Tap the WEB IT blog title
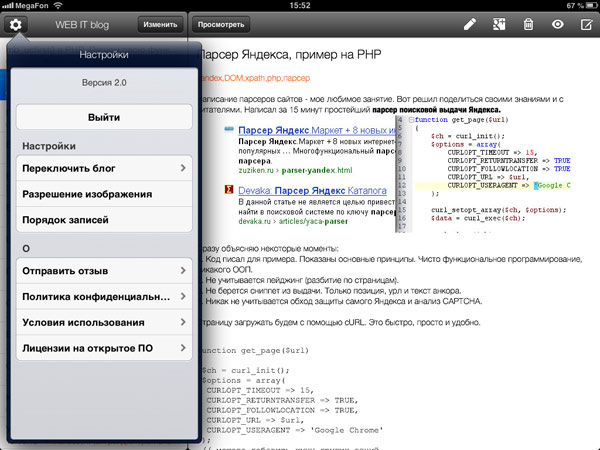The width and height of the screenshot is (600, 450). point(82,25)
